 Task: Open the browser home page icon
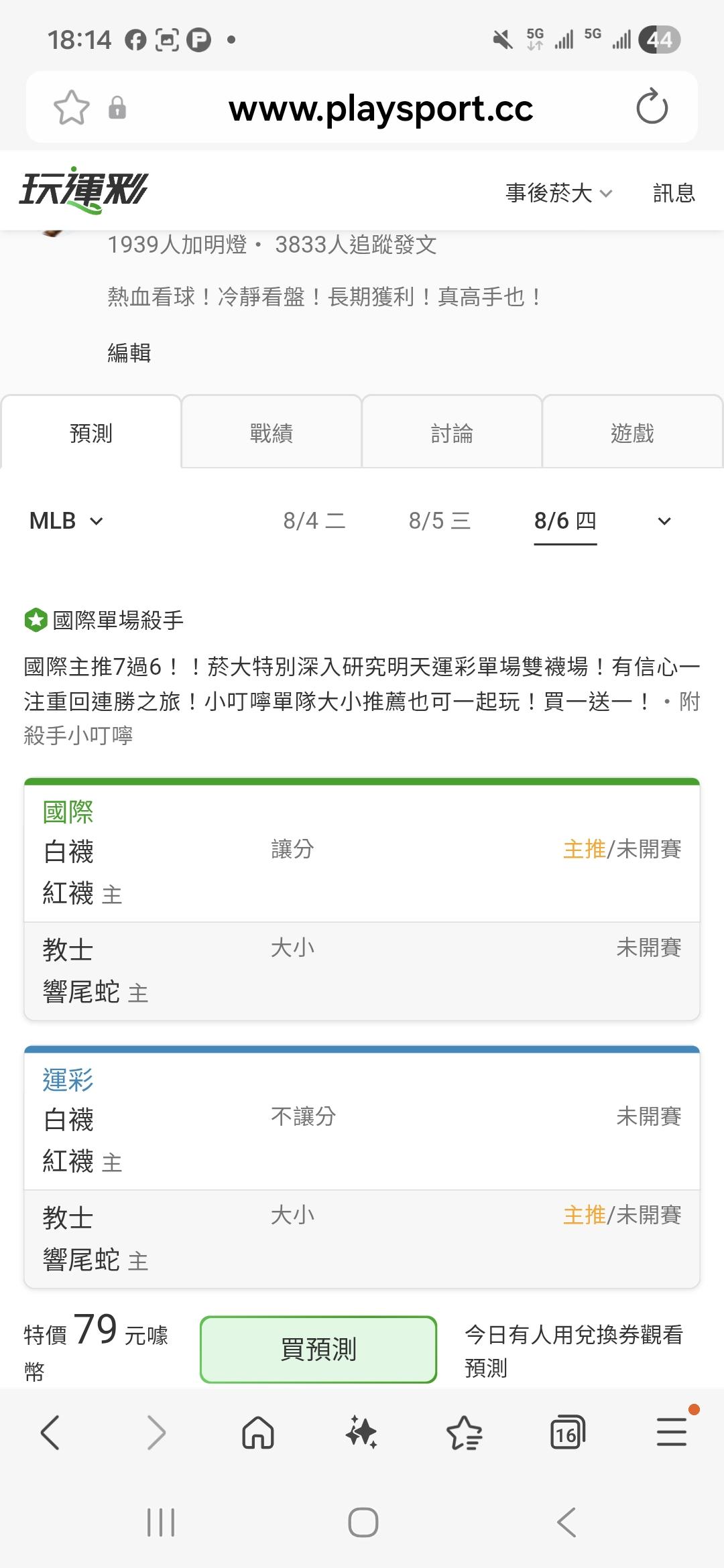point(258,1433)
